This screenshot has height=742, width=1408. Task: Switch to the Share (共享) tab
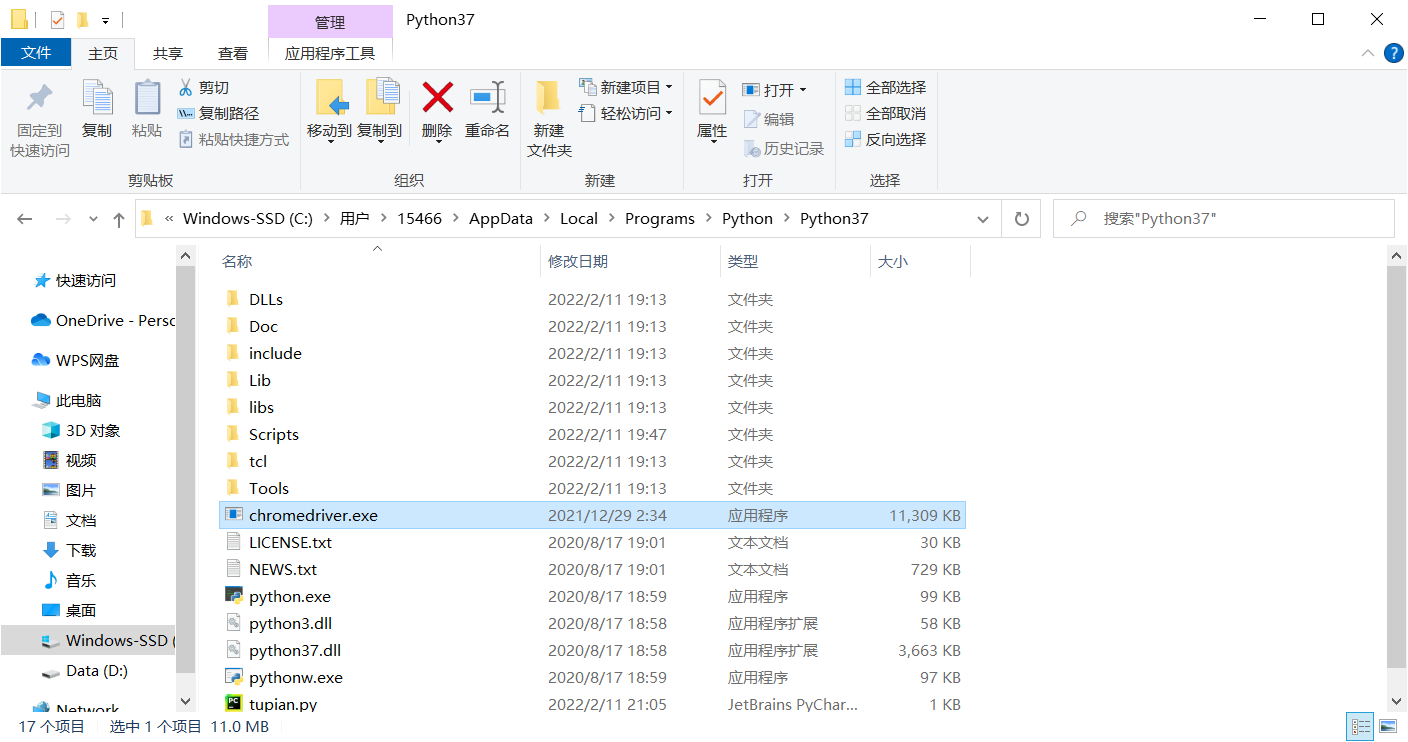tap(168, 54)
